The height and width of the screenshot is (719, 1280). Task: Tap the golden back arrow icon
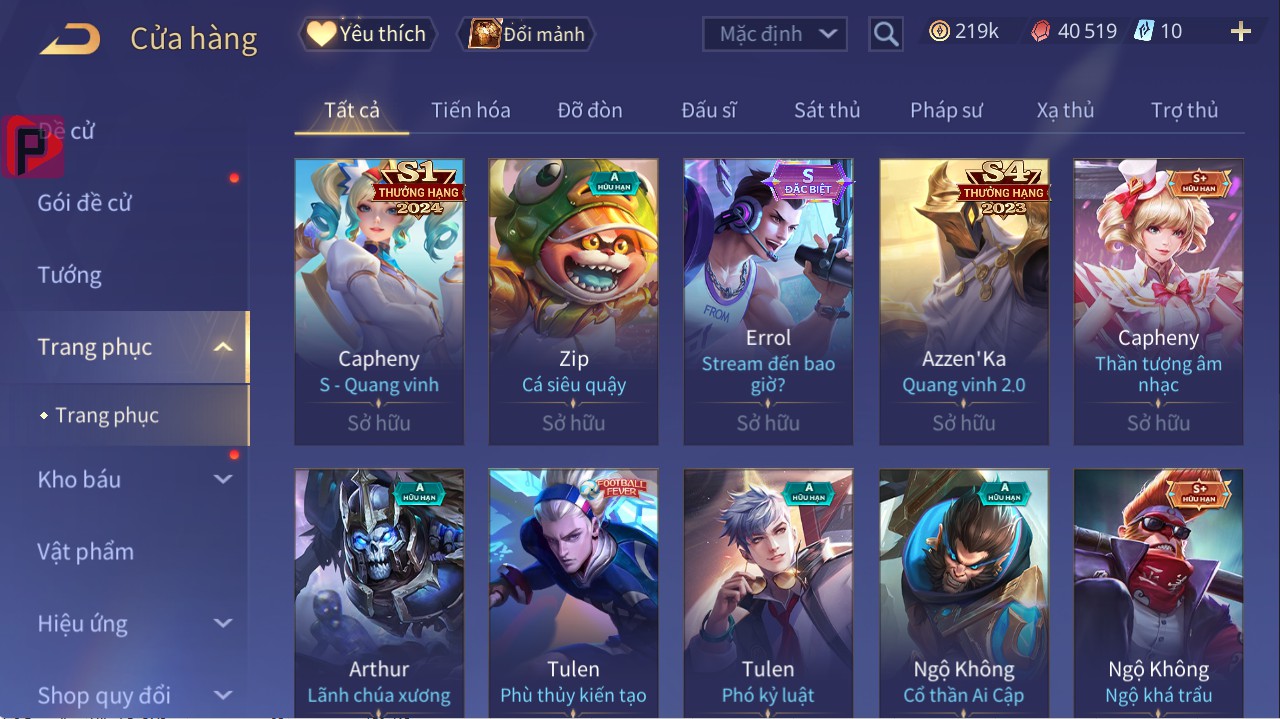coord(70,39)
